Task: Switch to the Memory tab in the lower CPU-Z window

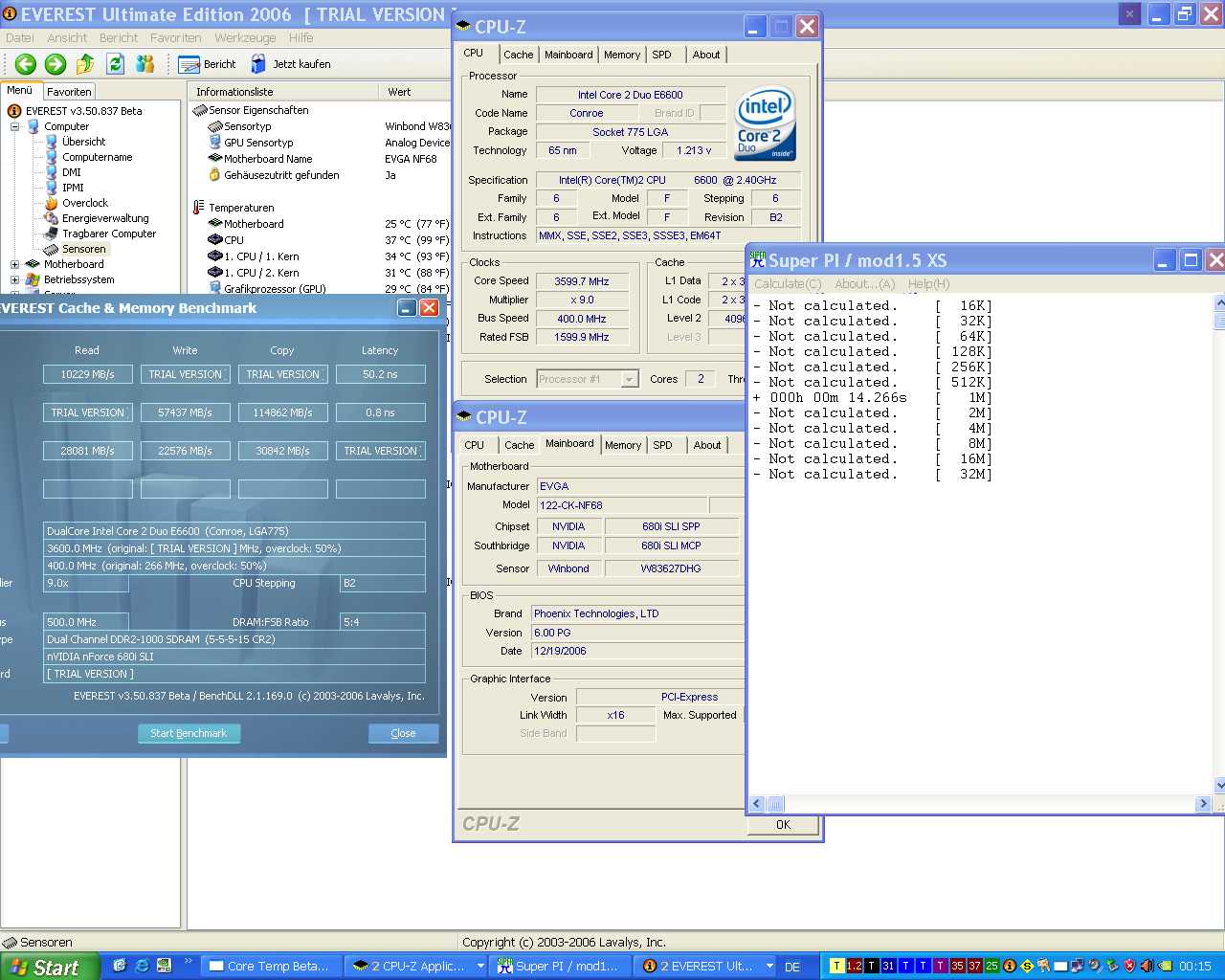Action: 623,445
